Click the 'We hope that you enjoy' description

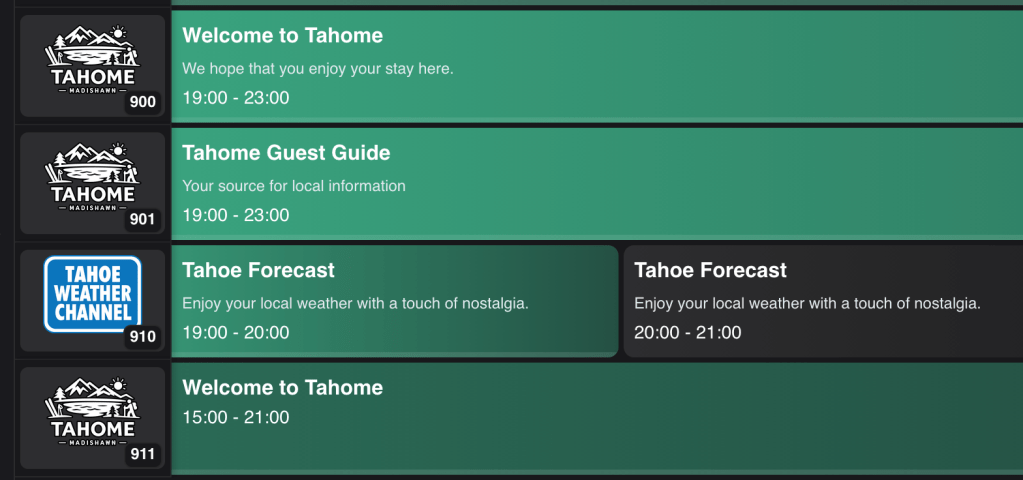tap(318, 69)
